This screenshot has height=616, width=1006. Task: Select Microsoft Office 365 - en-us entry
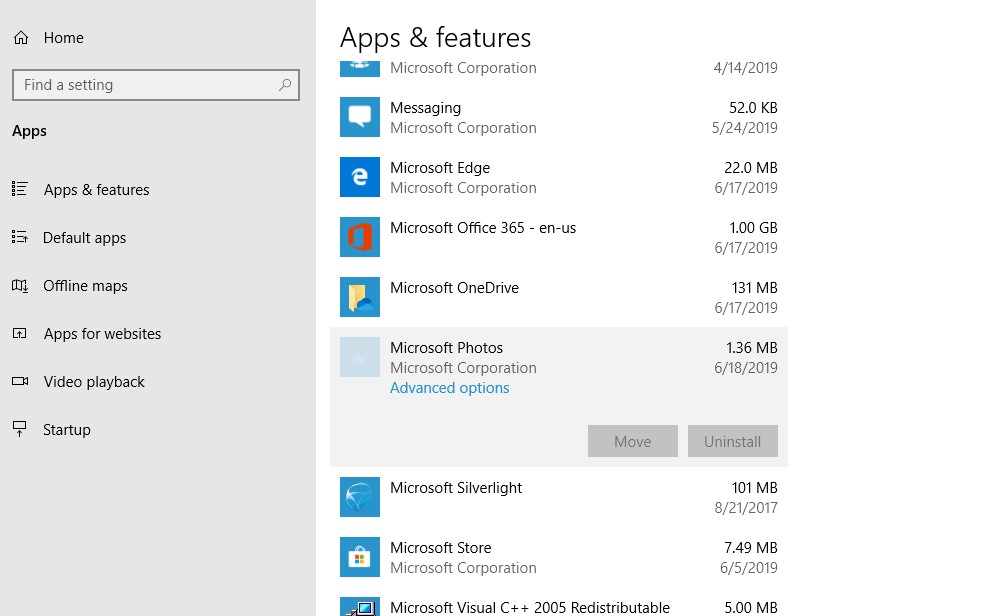483,228
